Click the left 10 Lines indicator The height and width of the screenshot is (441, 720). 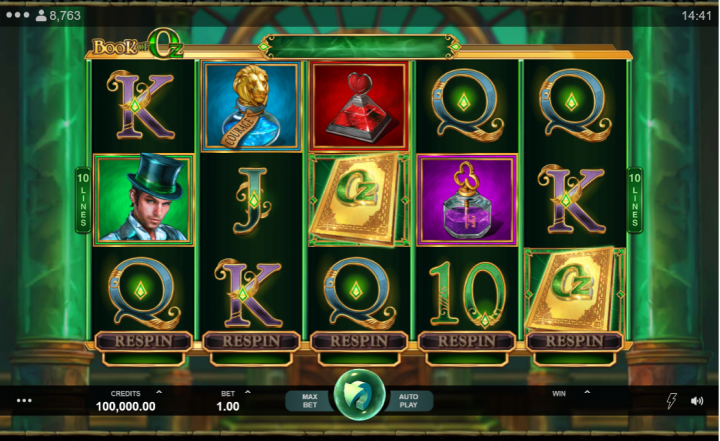(83, 200)
